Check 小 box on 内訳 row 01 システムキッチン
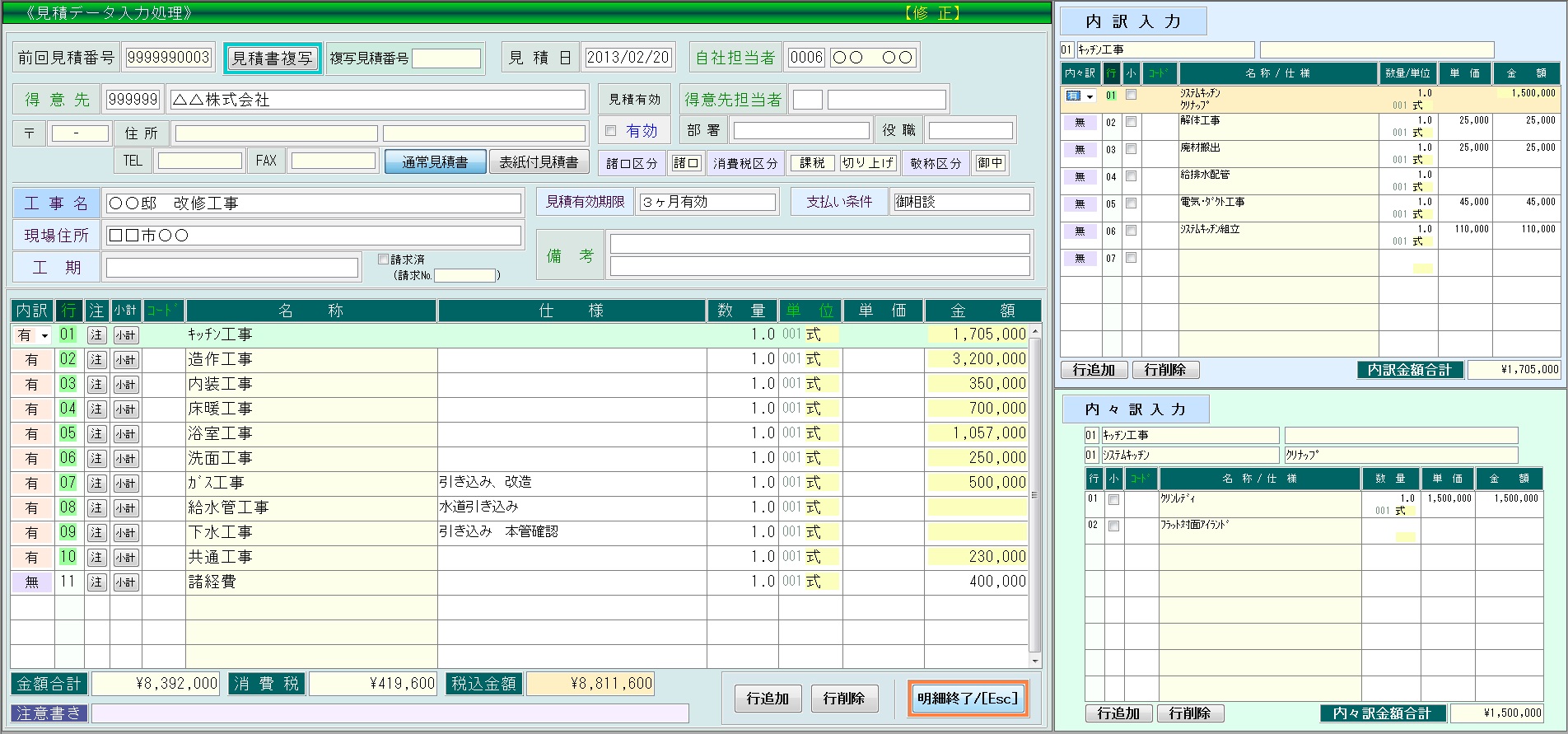Viewport: 1568px width, 734px height. (x=1132, y=95)
